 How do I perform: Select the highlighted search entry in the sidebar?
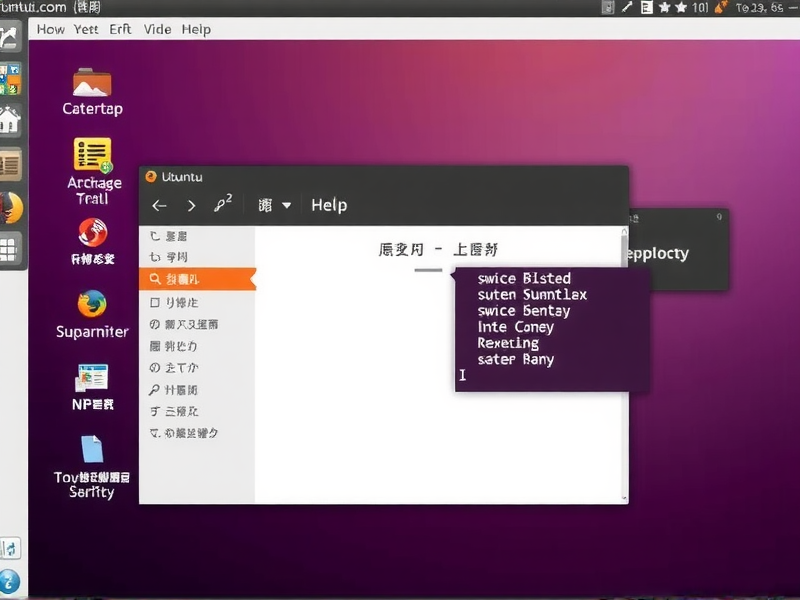pyautogui.click(x=195, y=280)
